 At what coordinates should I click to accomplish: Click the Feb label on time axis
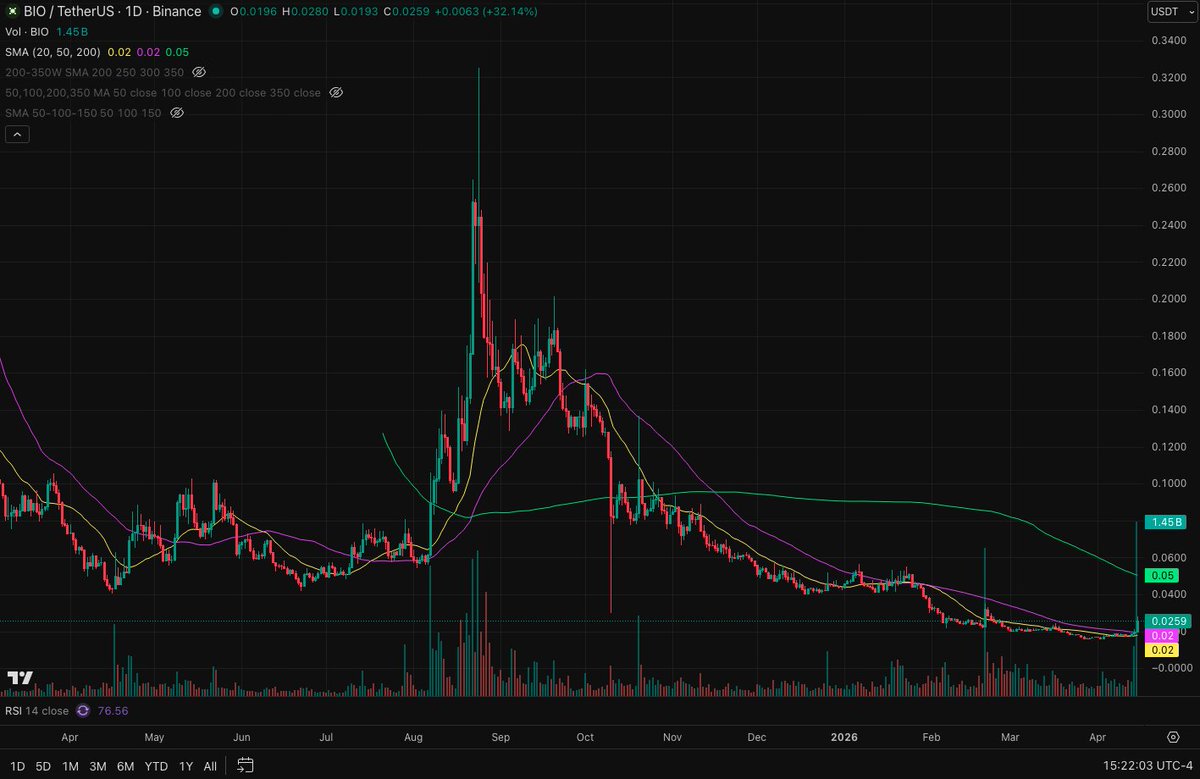[x=931, y=737]
